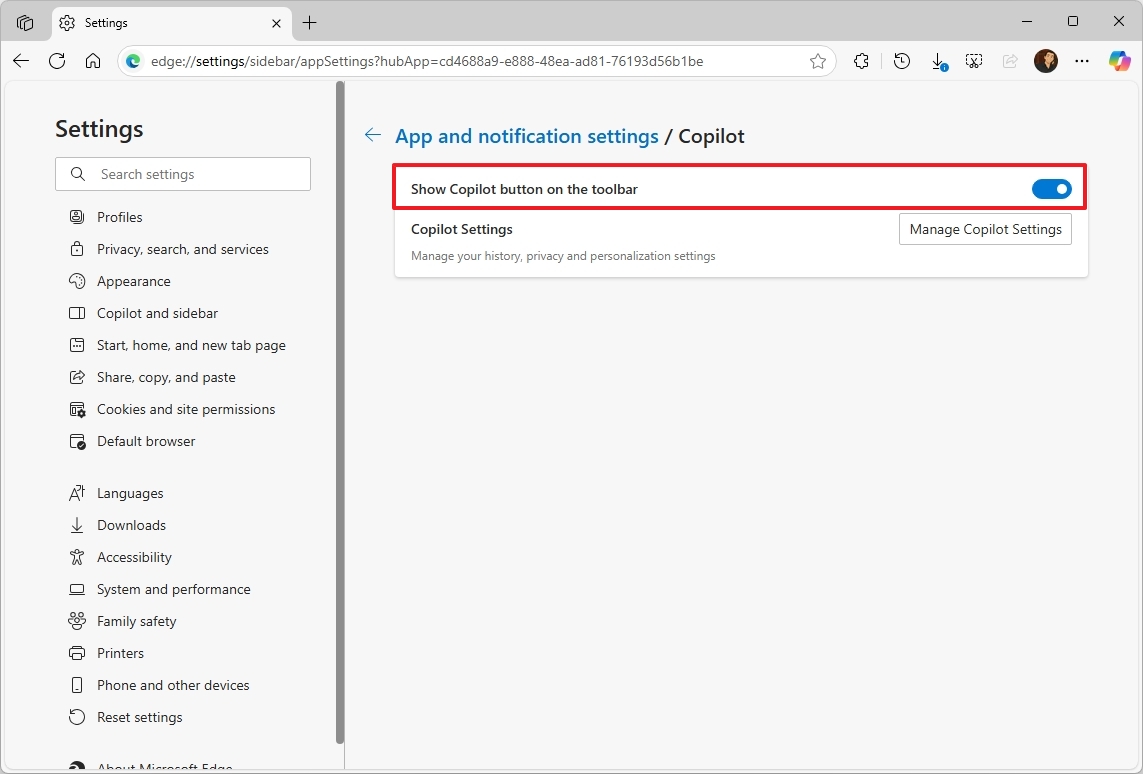Click Manage Copilot Settings
Image resolution: width=1143 pixels, height=774 pixels.
pyautogui.click(x=984, y=229)
